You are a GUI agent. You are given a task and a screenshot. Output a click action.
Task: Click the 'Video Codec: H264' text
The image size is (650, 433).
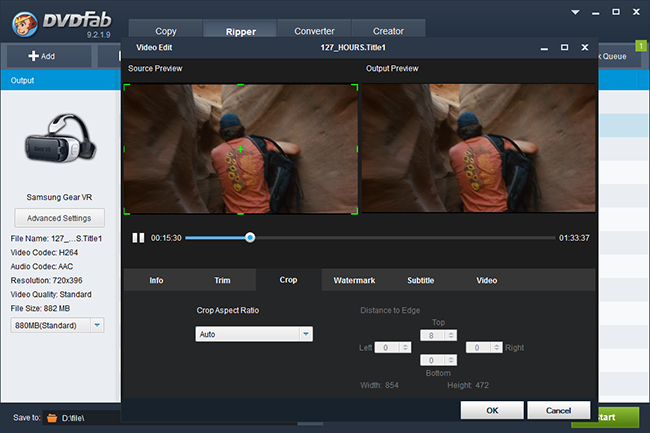coord(44,252)
